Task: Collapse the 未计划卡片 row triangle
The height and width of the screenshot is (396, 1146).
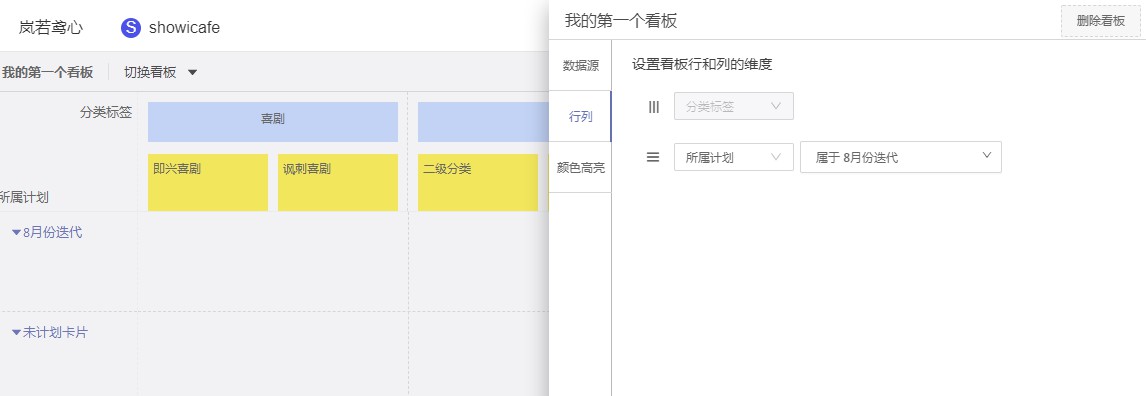Action: [x=16, y=332]
